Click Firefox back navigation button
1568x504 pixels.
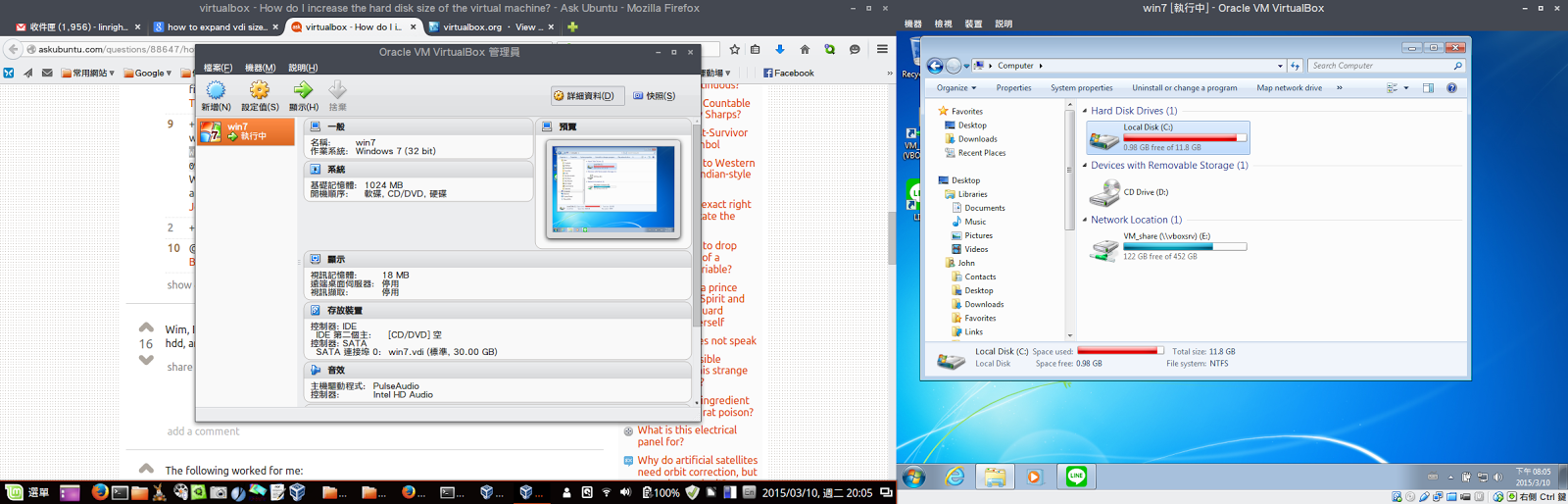[13, 49]
